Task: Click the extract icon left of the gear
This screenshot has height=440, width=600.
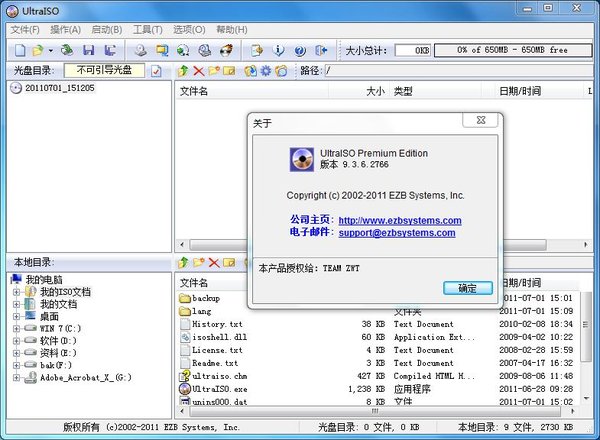Action: 251,71
